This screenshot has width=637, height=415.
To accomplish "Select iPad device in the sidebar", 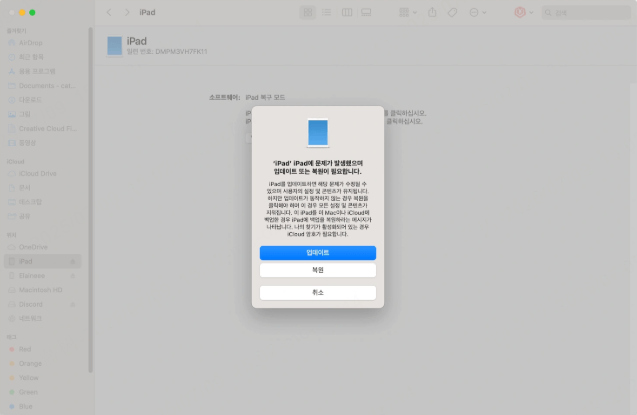I will pyautogui.click(x=42, y=261).
